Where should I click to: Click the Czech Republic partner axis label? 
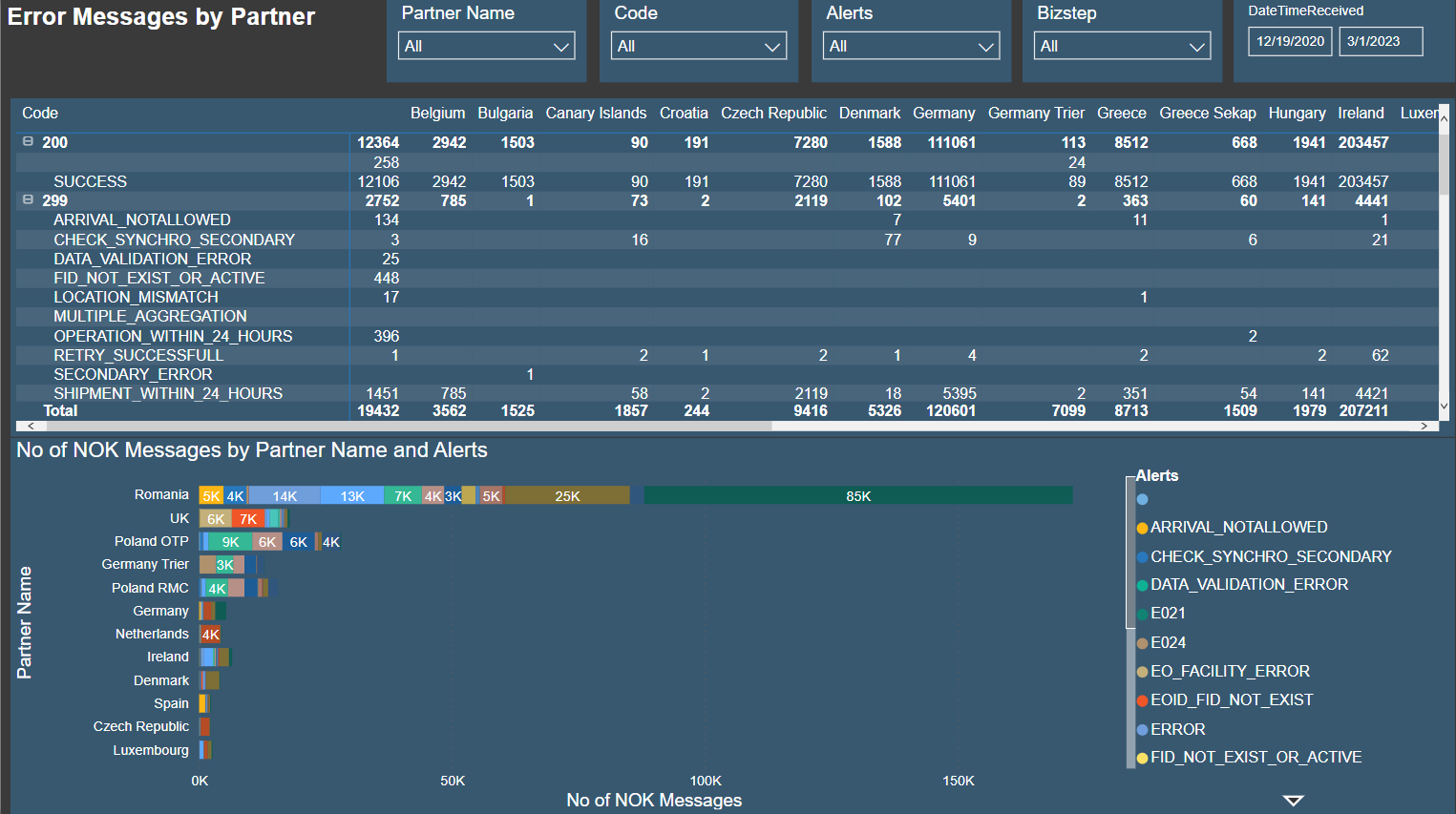click(141, 726)
